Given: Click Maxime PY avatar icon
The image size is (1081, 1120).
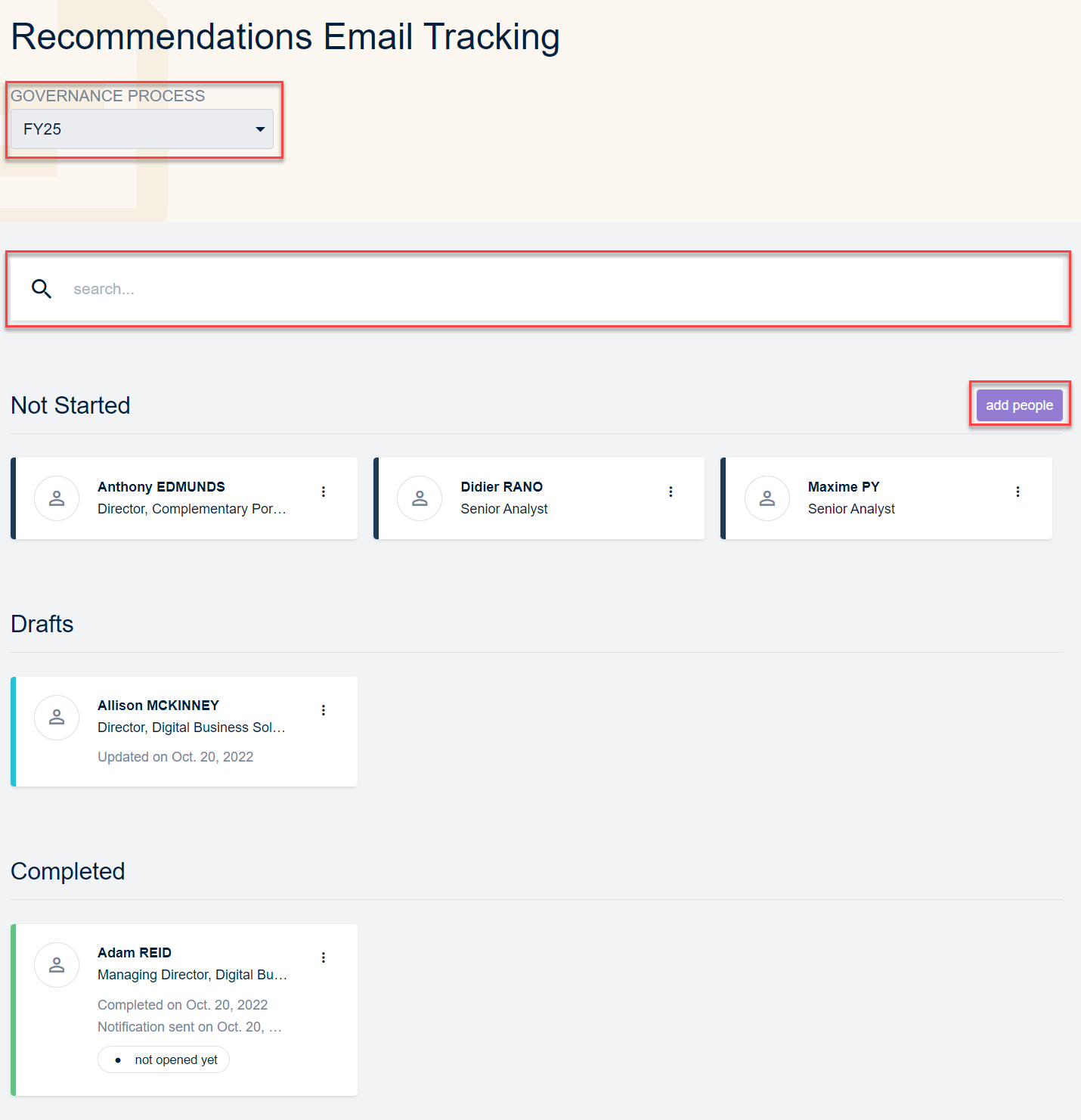Looking at the screenshot, I should point(767,498).
